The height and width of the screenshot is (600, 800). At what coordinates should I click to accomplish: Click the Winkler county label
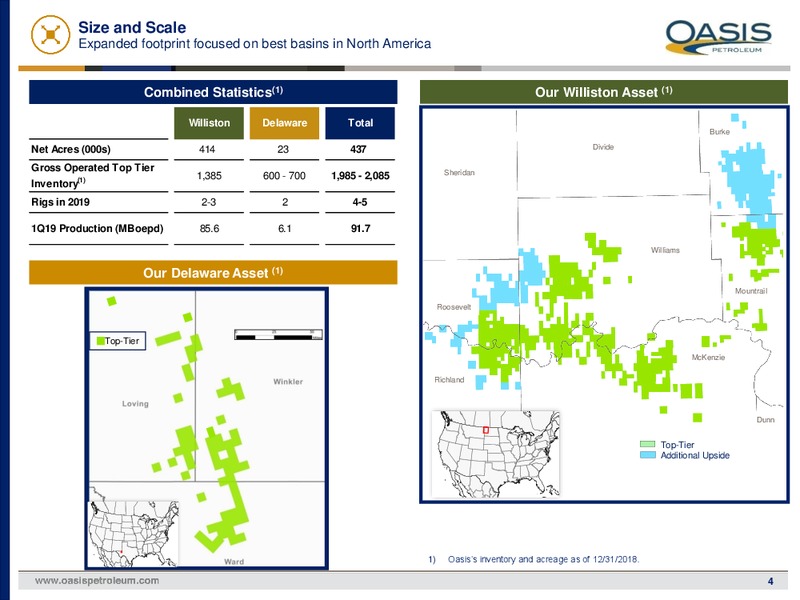(288, 382)
